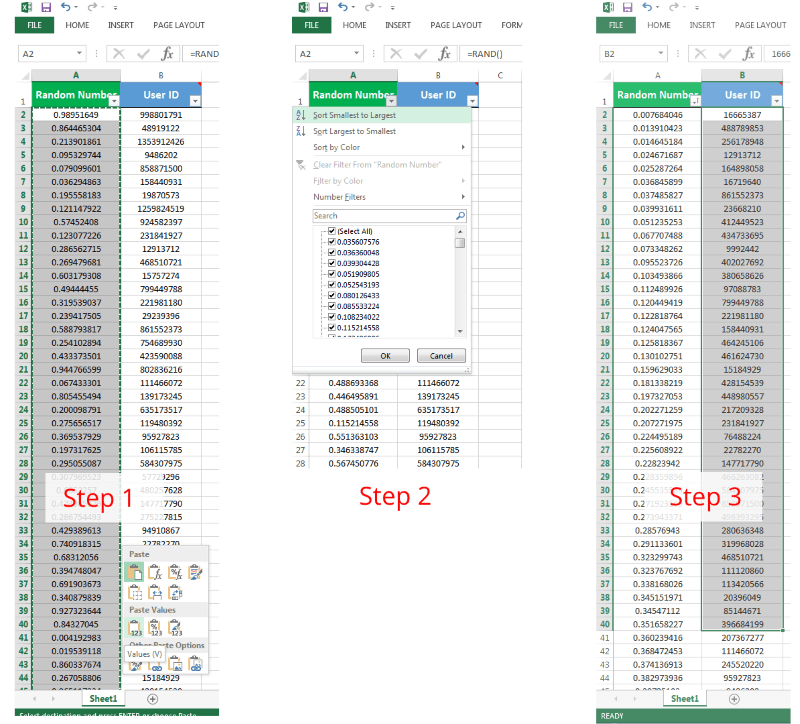Screen dimensions: 800x724
Task: Uncheck filter value 0.051909805
Action: point(332,273)
